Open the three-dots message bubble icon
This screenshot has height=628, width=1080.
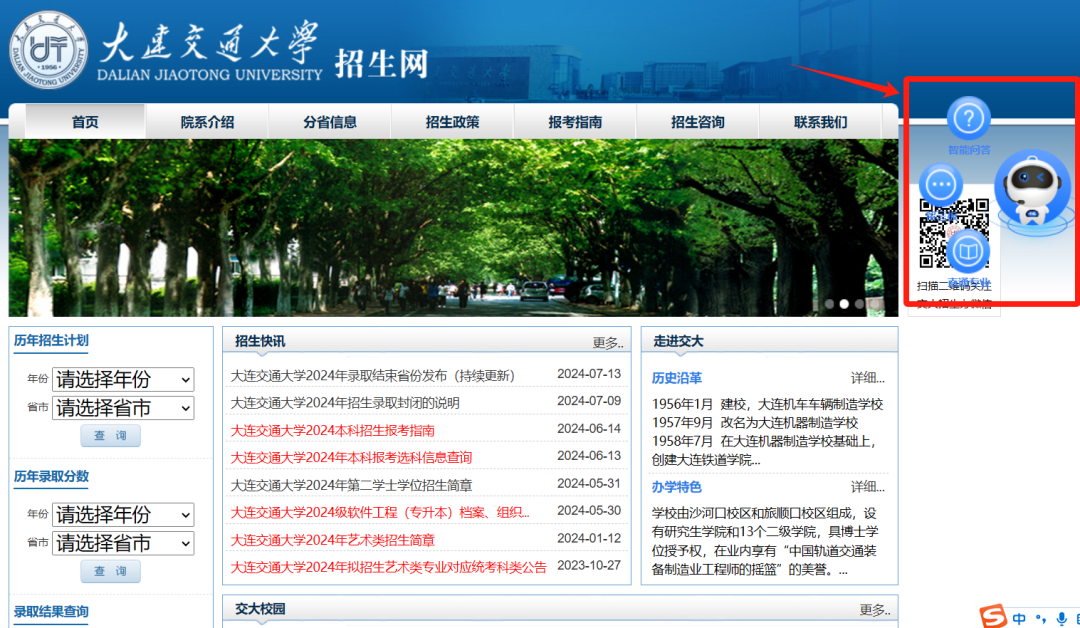point(940,185)
